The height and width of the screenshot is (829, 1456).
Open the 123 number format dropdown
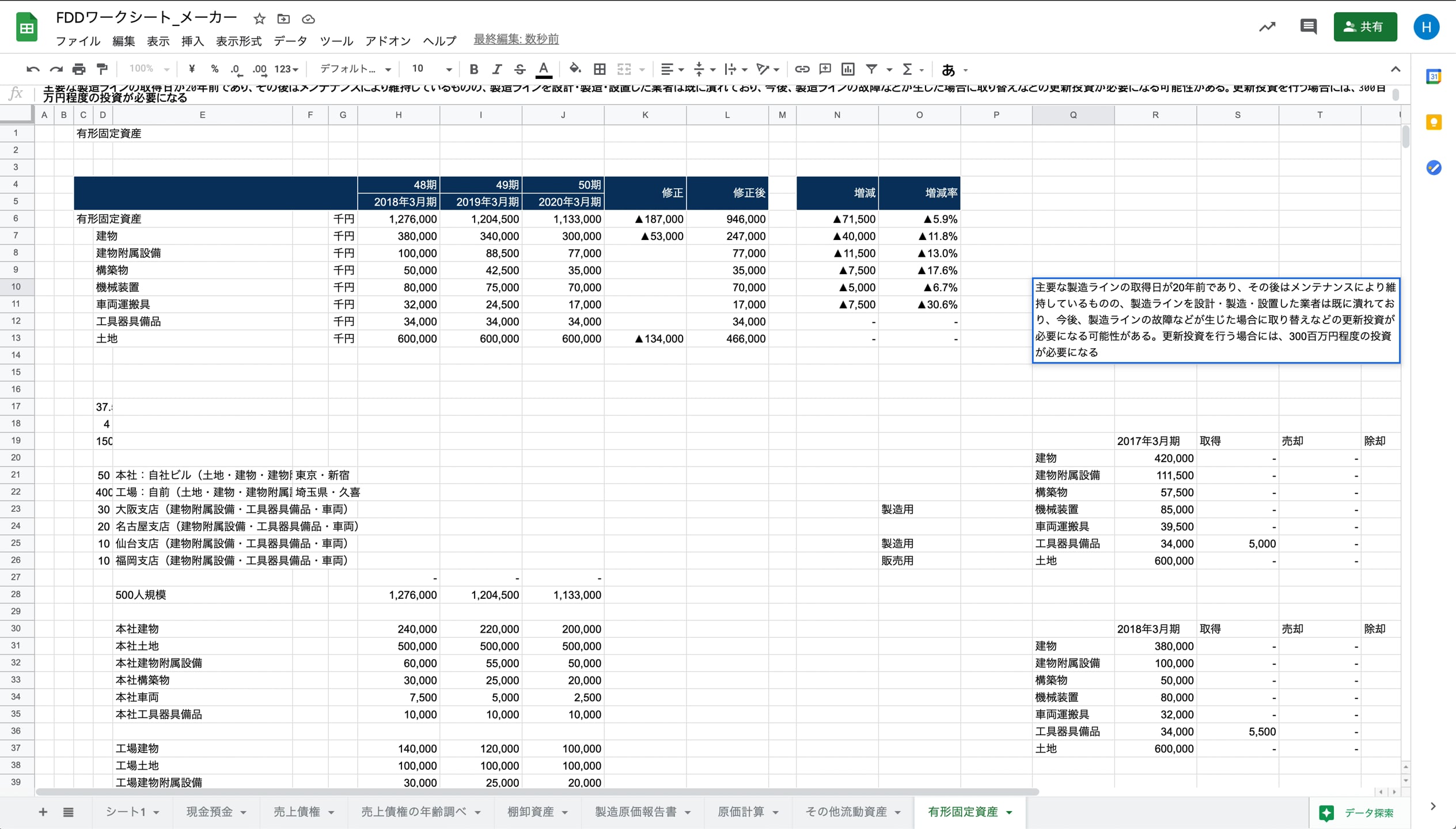tap(286, 69)
